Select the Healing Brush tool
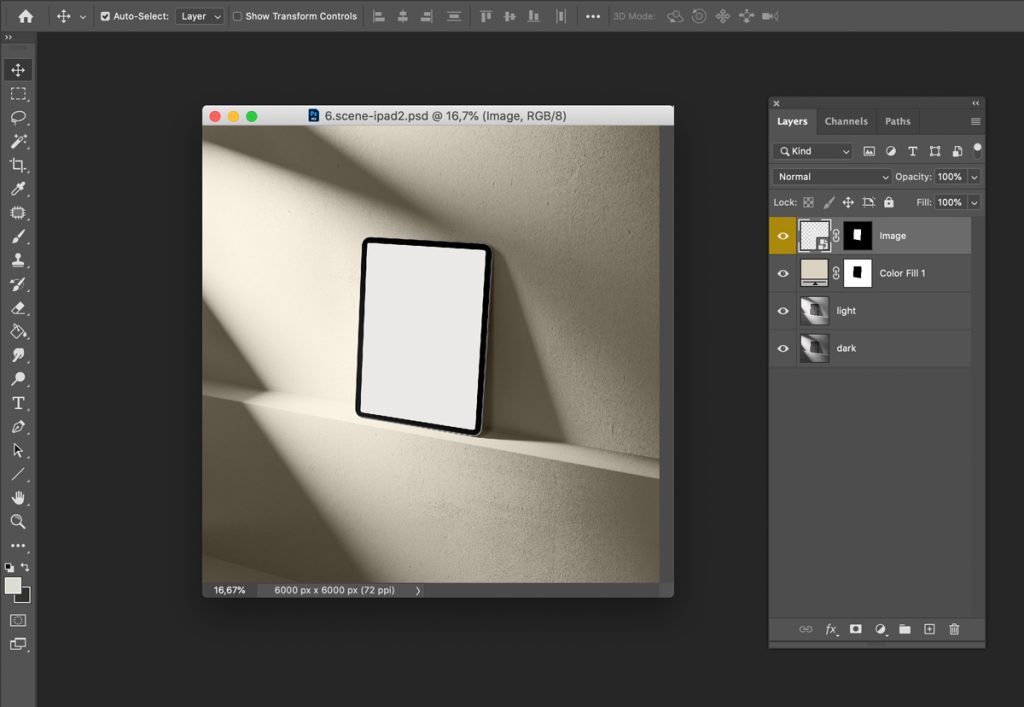 [x=18, y=213]
